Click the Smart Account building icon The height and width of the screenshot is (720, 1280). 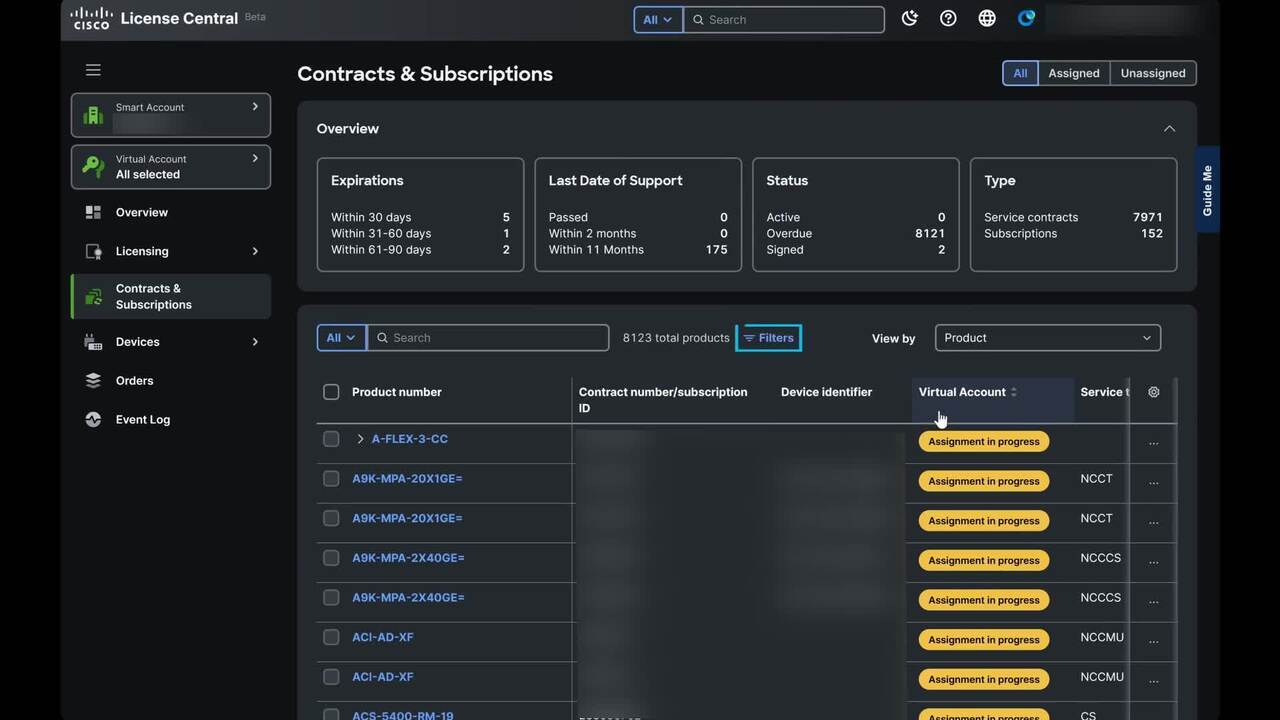93,115
